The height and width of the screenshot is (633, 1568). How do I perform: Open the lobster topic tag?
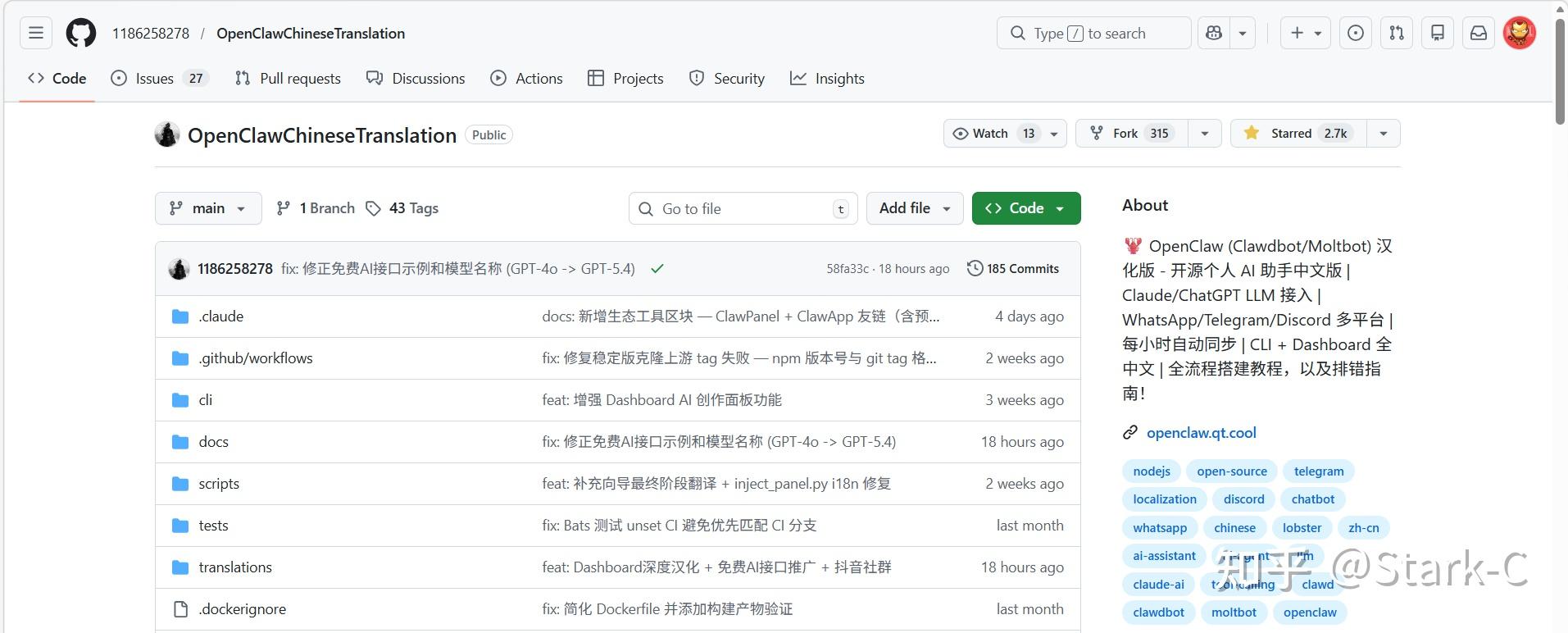point(1302,528)
